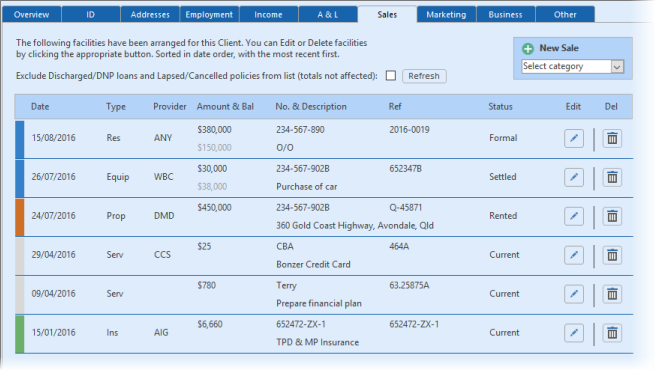656x371 pixels.
Task: Click the Settled status value
Action: [503, 177]
